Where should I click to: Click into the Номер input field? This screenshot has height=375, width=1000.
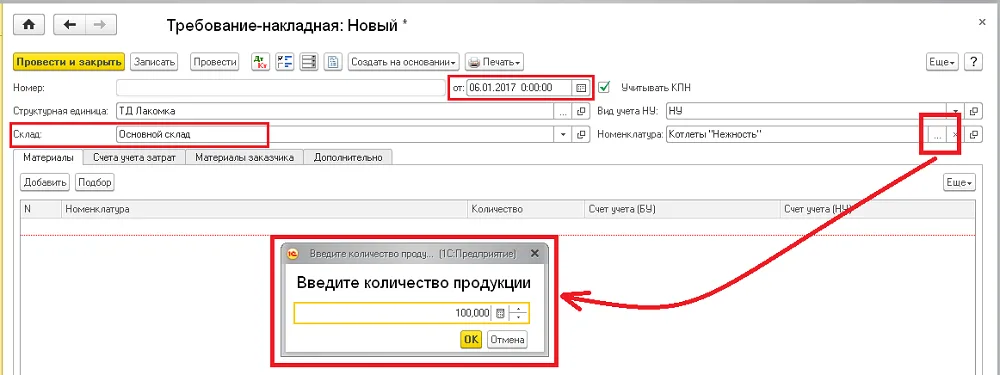(280, 87)
